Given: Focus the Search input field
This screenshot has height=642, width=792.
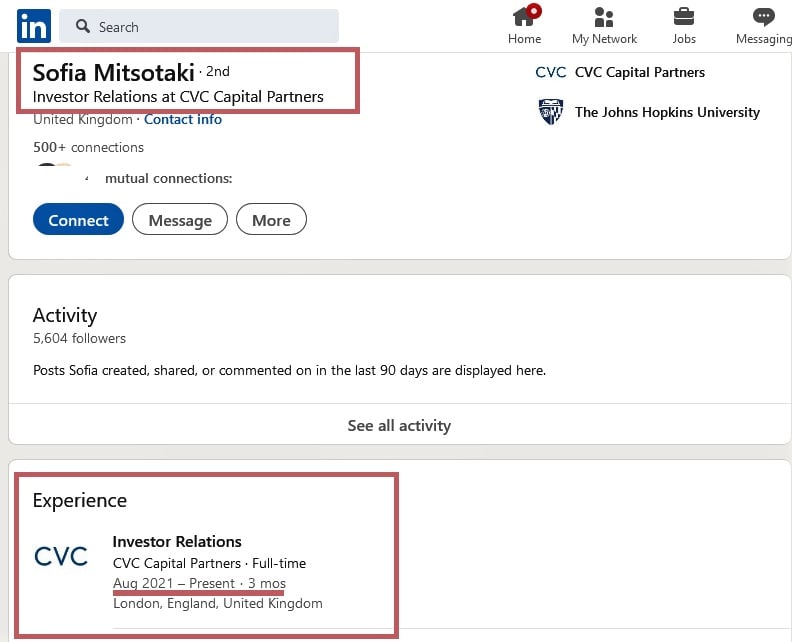Looking at the screenshot, I should coord(199,26).
